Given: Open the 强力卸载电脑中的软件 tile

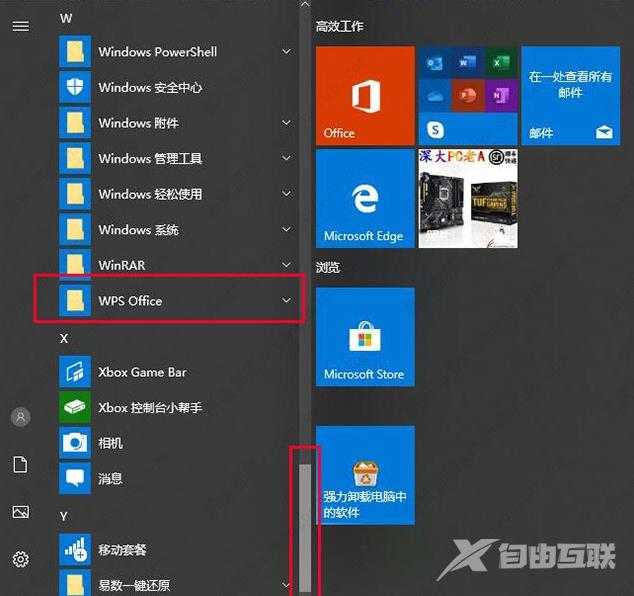Looking at the screenshot, I should (x=365, y=475).
